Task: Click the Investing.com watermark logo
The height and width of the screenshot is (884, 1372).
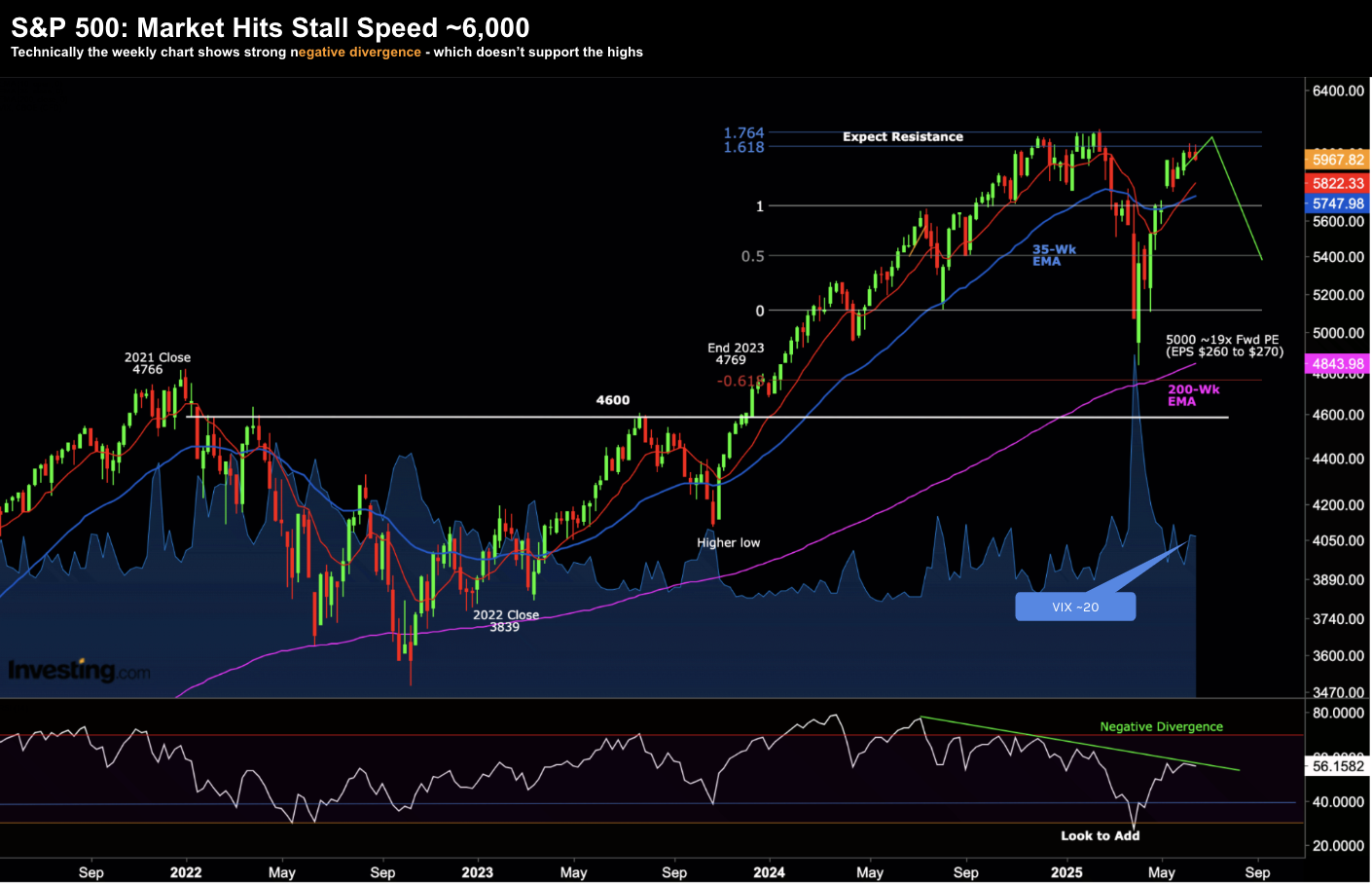Action: tap(79, 671)
